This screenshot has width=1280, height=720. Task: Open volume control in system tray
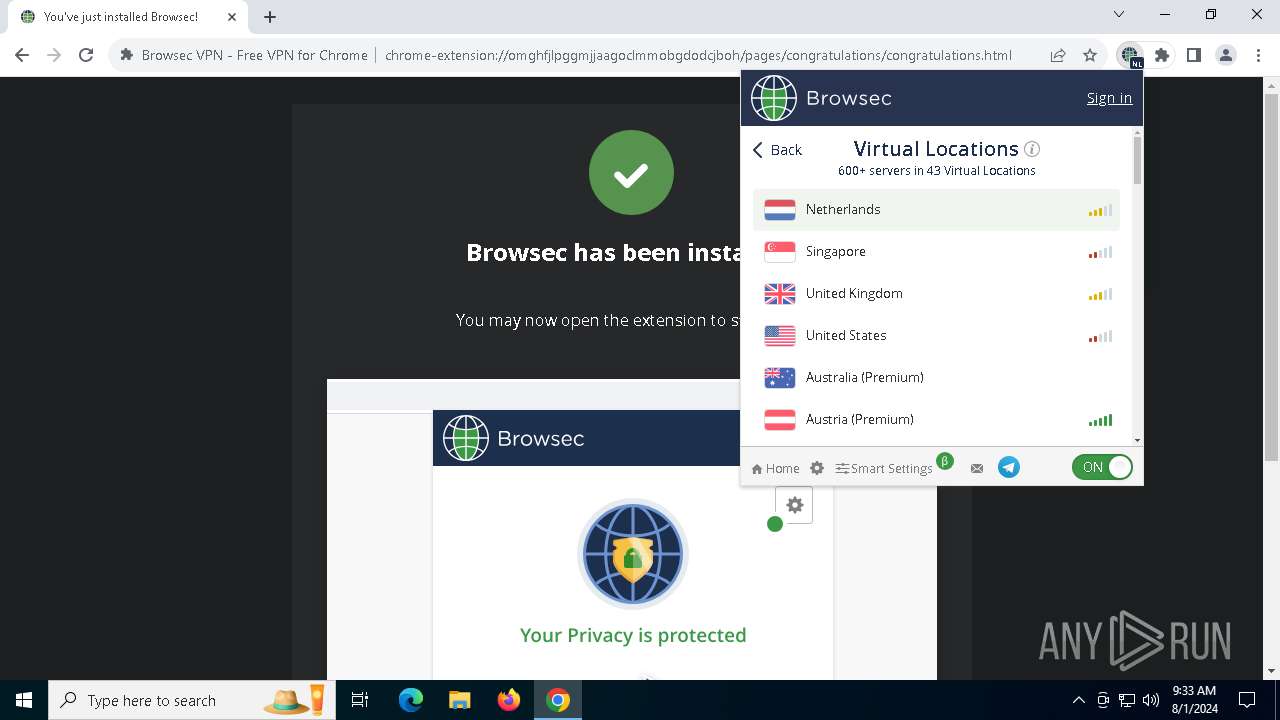pyautogui.click(x=1151, y=701)
